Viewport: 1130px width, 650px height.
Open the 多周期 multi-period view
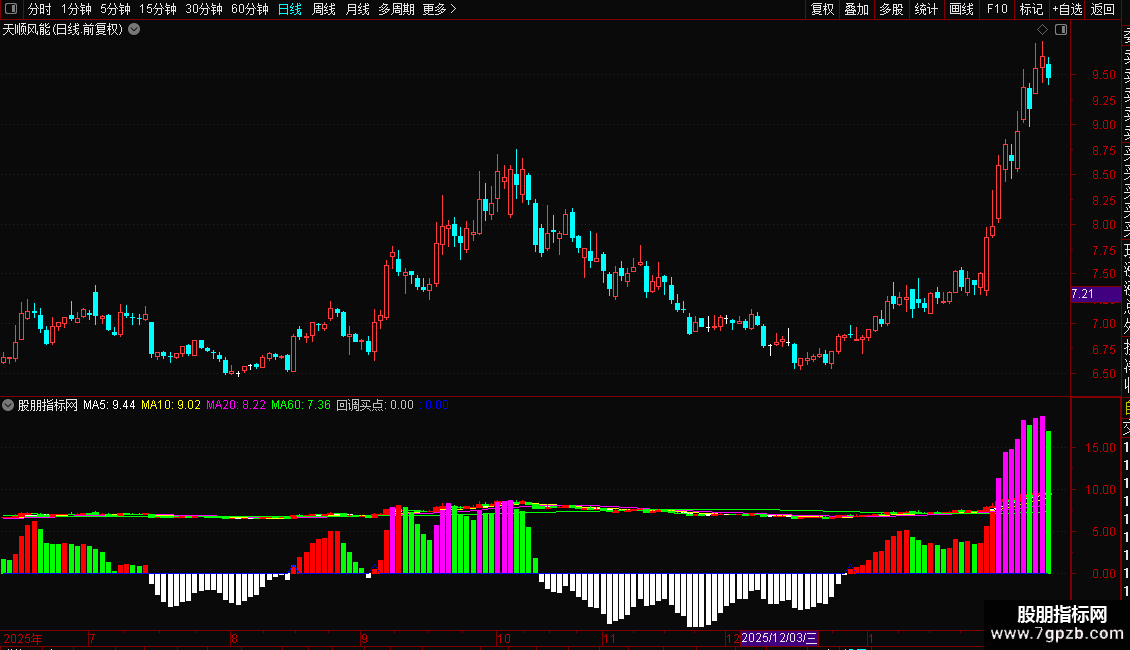point(396,9)
